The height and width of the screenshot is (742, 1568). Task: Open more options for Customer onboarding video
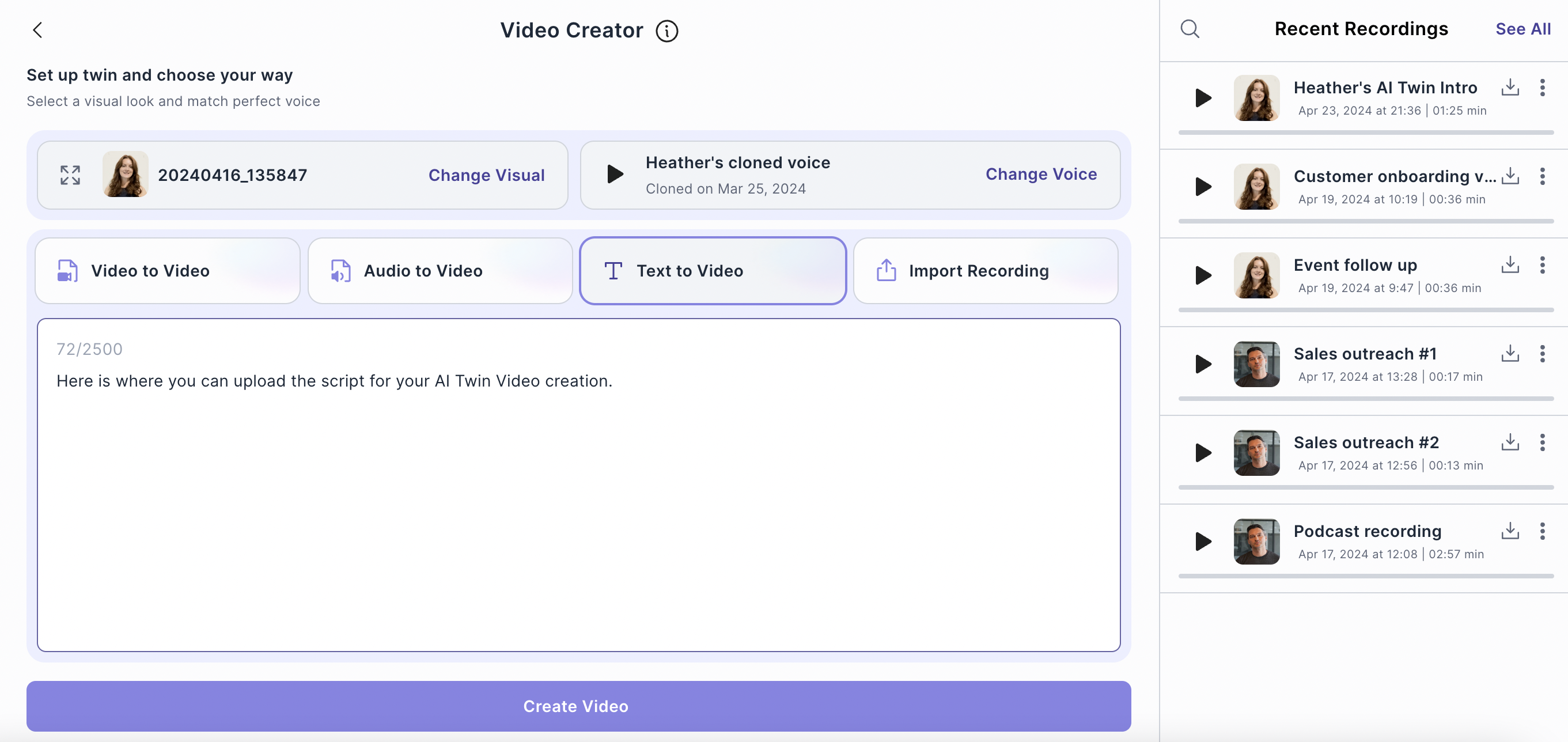pos(1542,176)
